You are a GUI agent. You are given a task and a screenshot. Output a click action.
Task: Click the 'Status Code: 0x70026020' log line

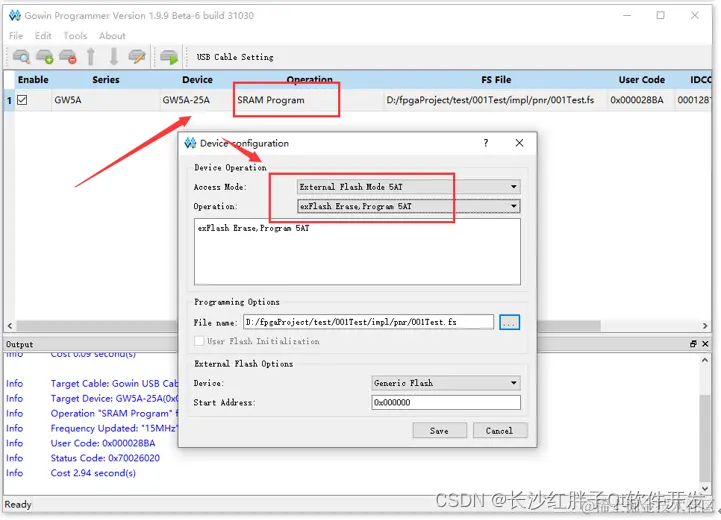(x=105, y=458)
